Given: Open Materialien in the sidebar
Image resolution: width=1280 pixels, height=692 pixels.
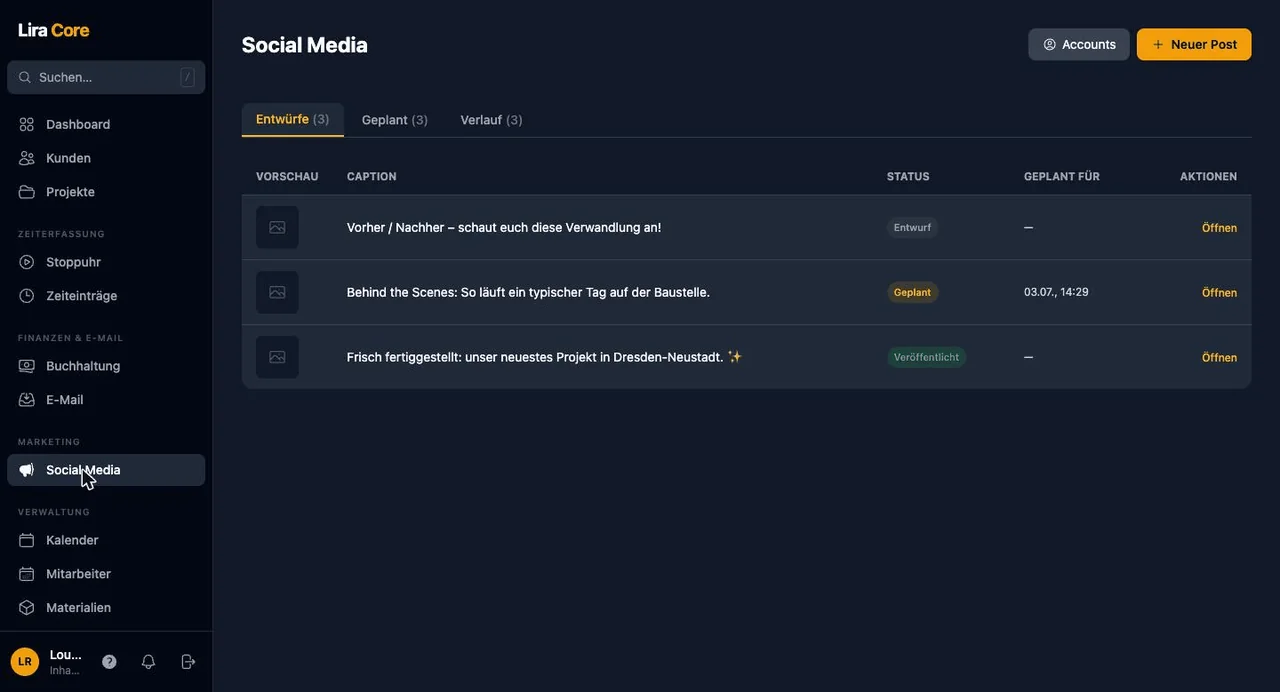Looking at the screenshot, I should 106,608.
